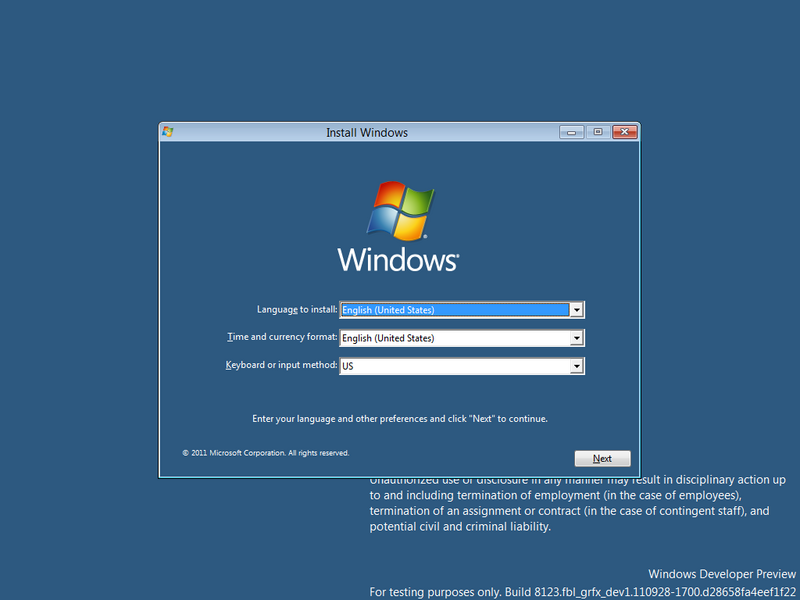Click the Install Windows title bar icon

(x=168, y=132)
